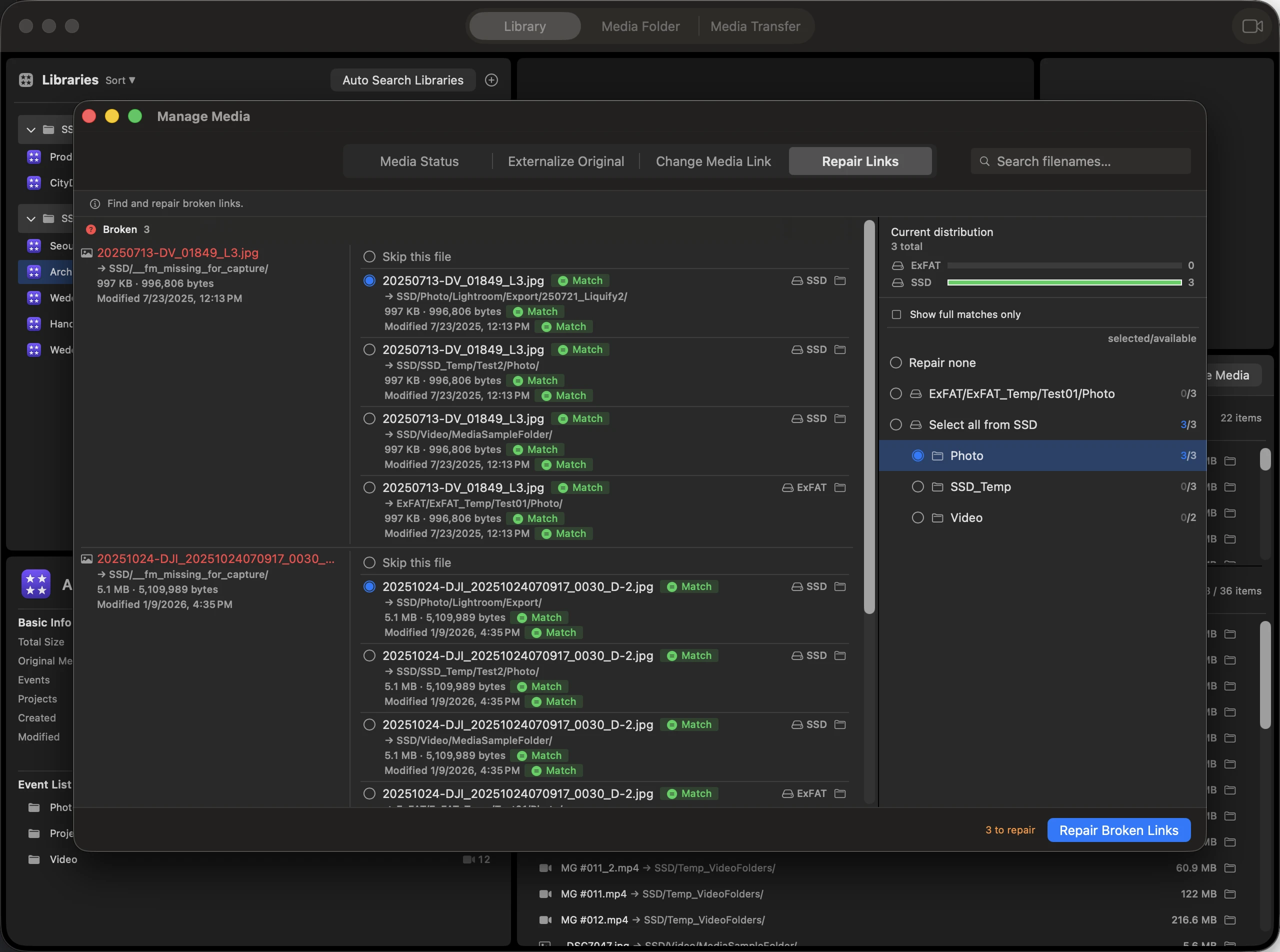Click Auto Search Libraries
This screenshot has width=1280, height=952.
pyautogui.click(x=403, y=80)
